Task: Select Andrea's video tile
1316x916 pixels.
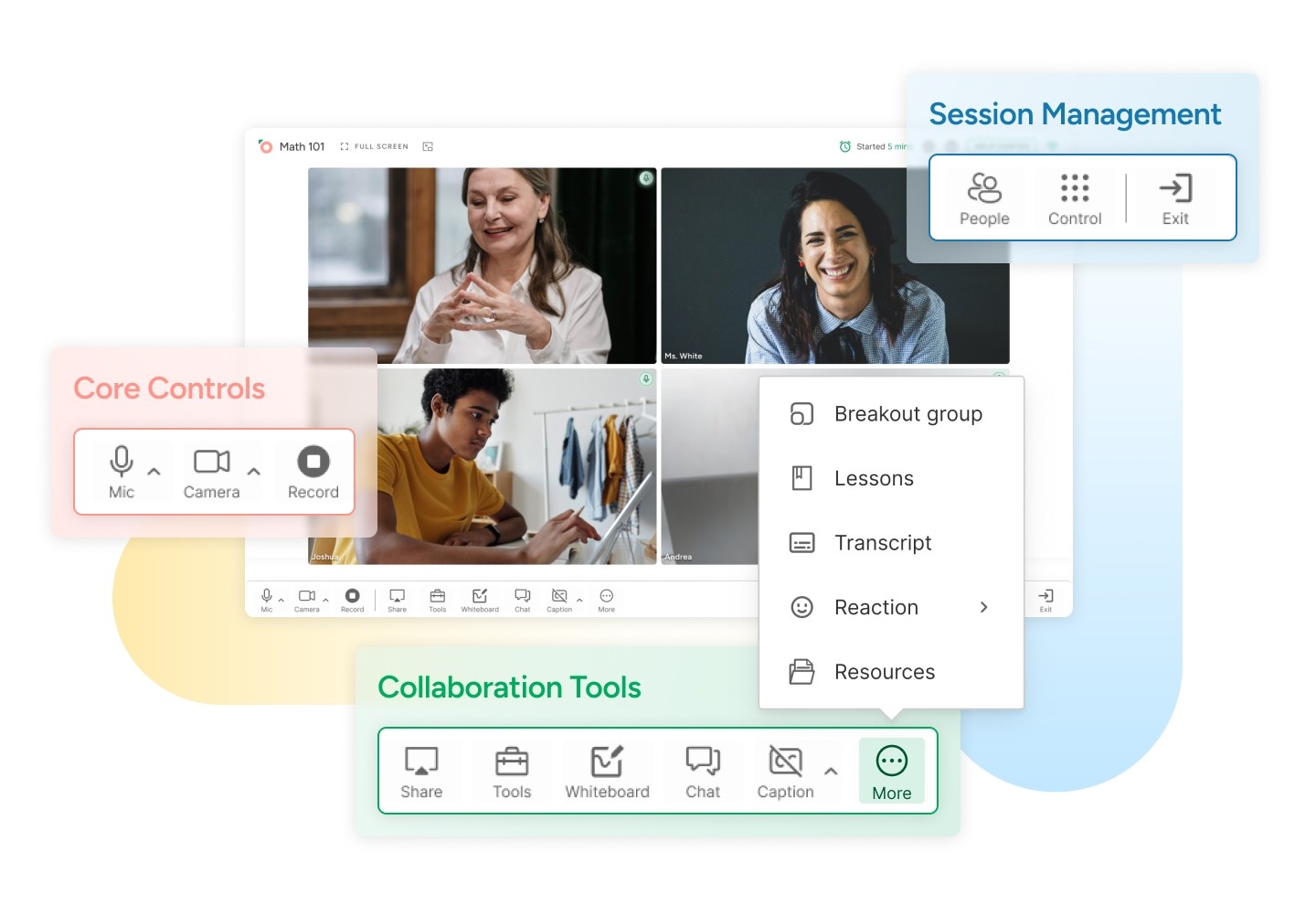Action: click(710, 466)
